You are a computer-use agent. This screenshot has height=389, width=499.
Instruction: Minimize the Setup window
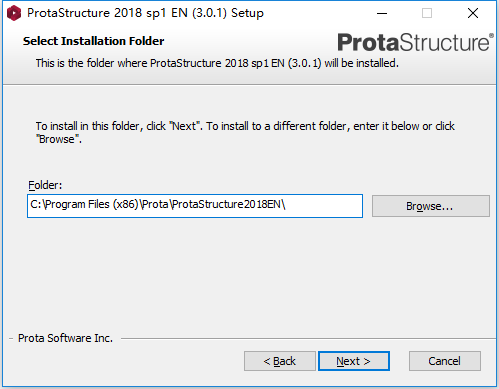click(382, 13)
